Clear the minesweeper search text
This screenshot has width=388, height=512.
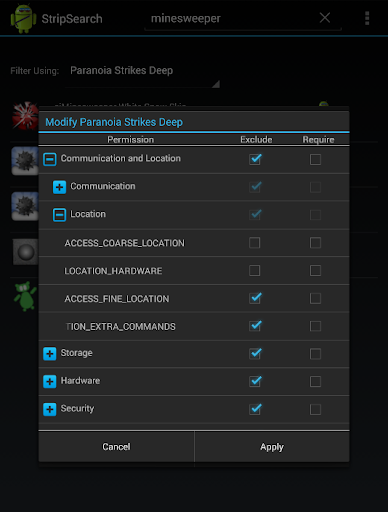pos(325,18)
